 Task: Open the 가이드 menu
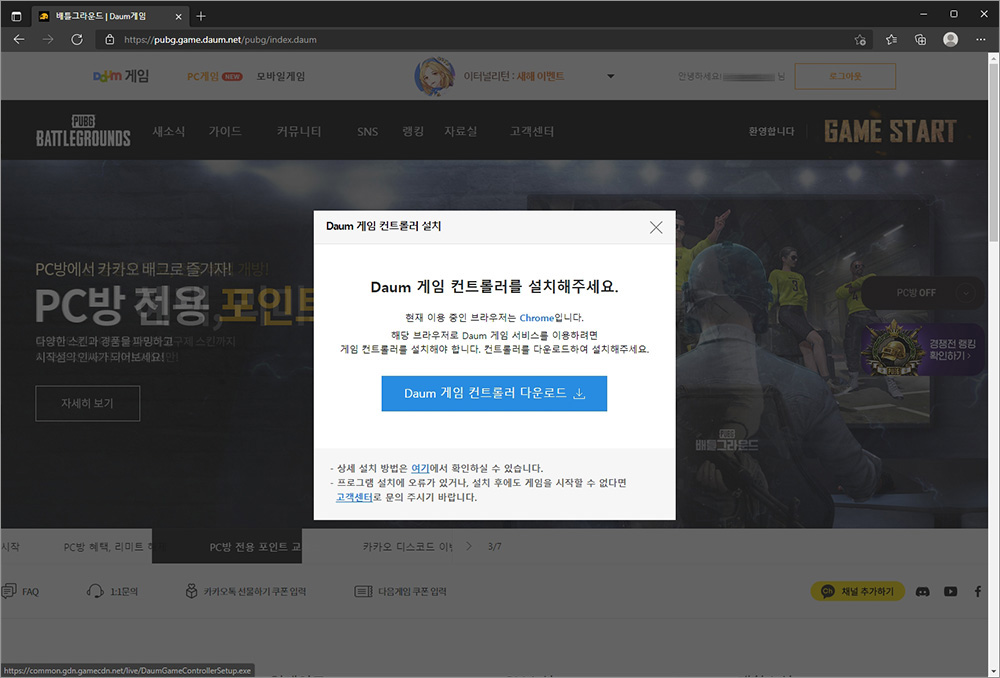tap(225, 131)
